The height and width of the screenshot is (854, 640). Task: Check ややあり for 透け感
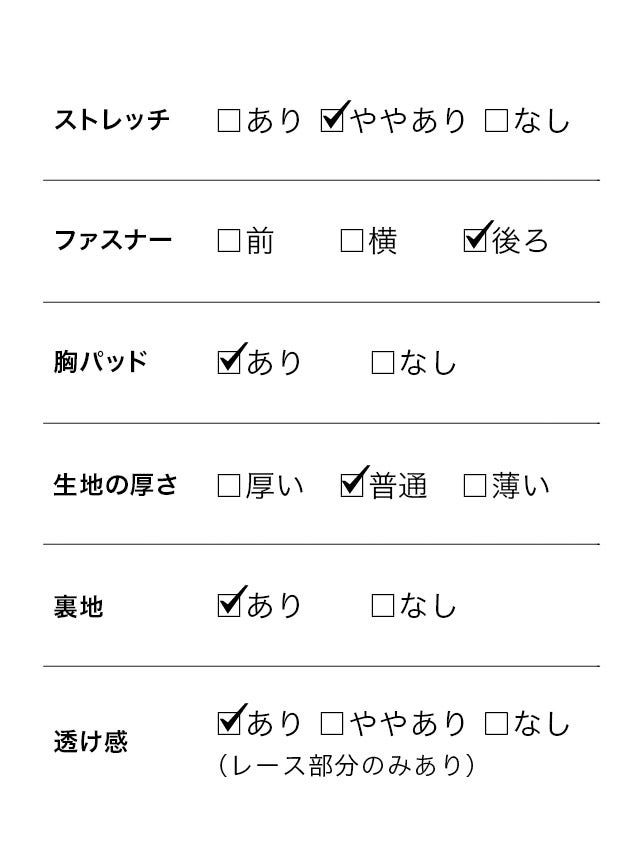333,722
